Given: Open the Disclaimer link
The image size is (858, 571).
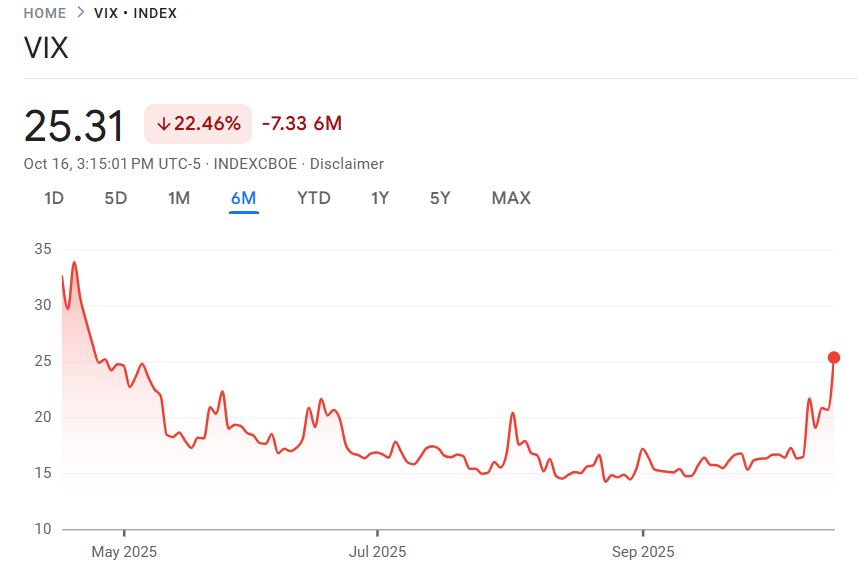Looking at the screenshot, I should point(347,164).
